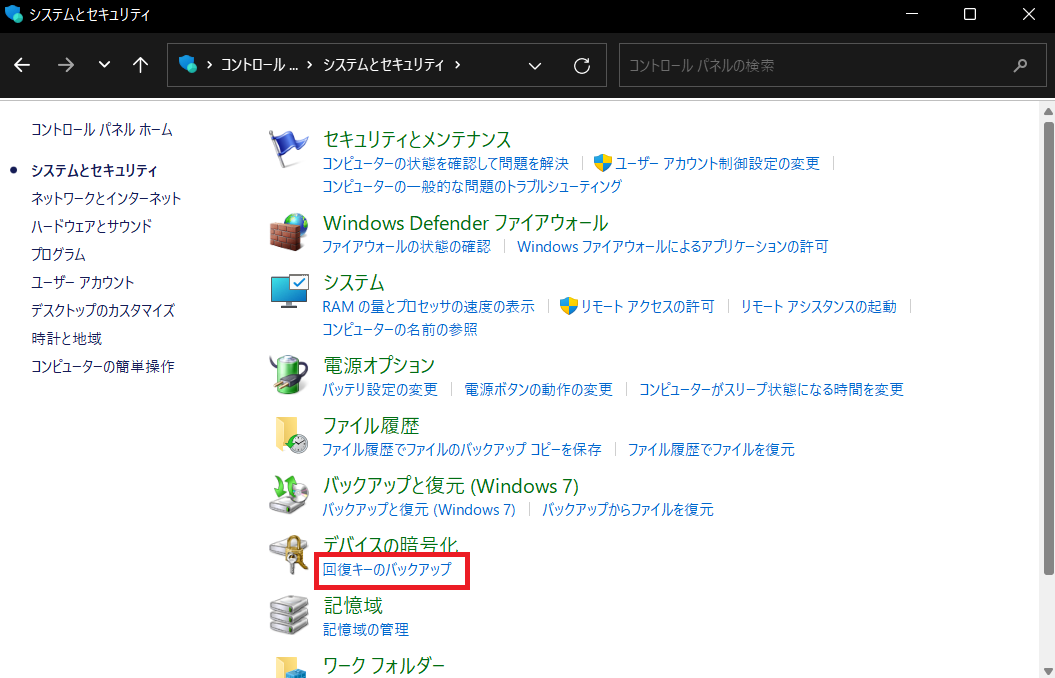Open システム heading link

(x=354, y=282)
